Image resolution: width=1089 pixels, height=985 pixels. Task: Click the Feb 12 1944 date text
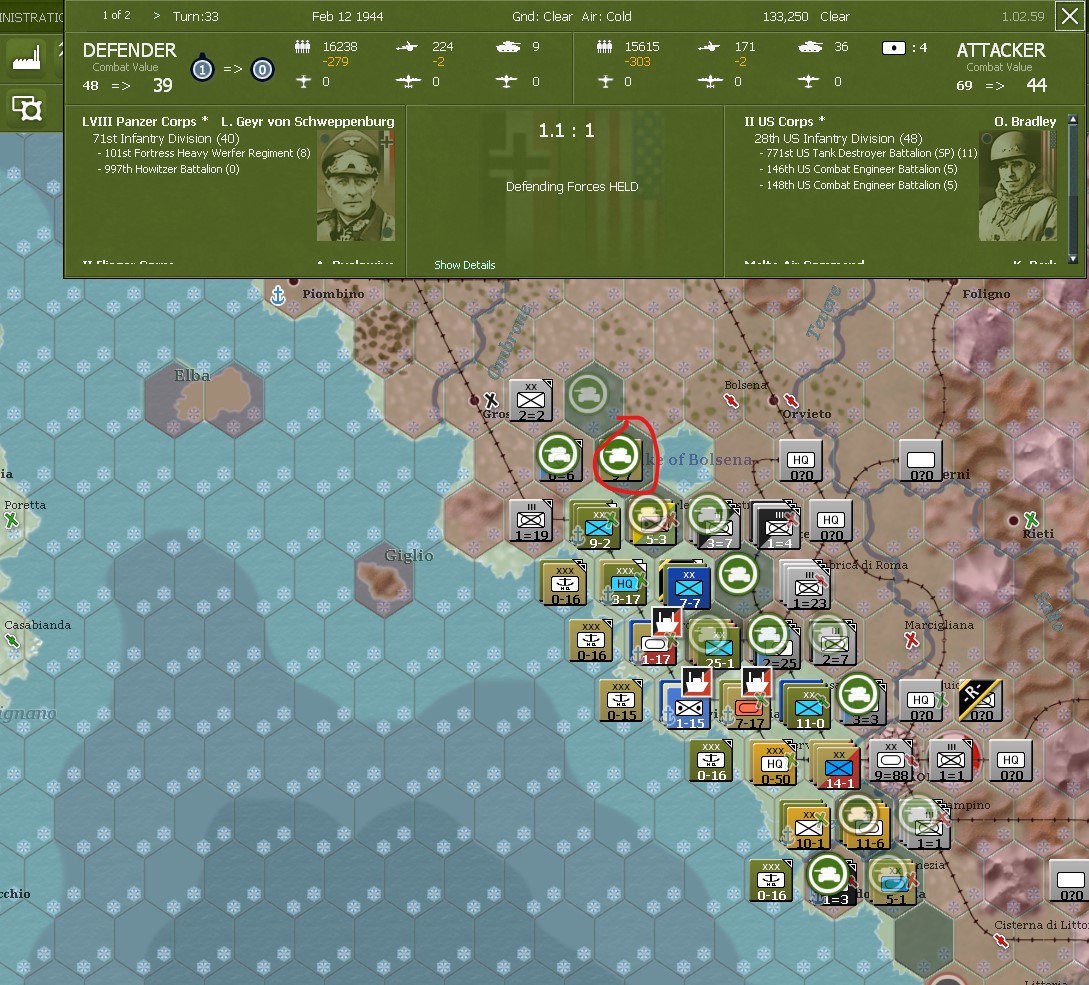point(347,16)
